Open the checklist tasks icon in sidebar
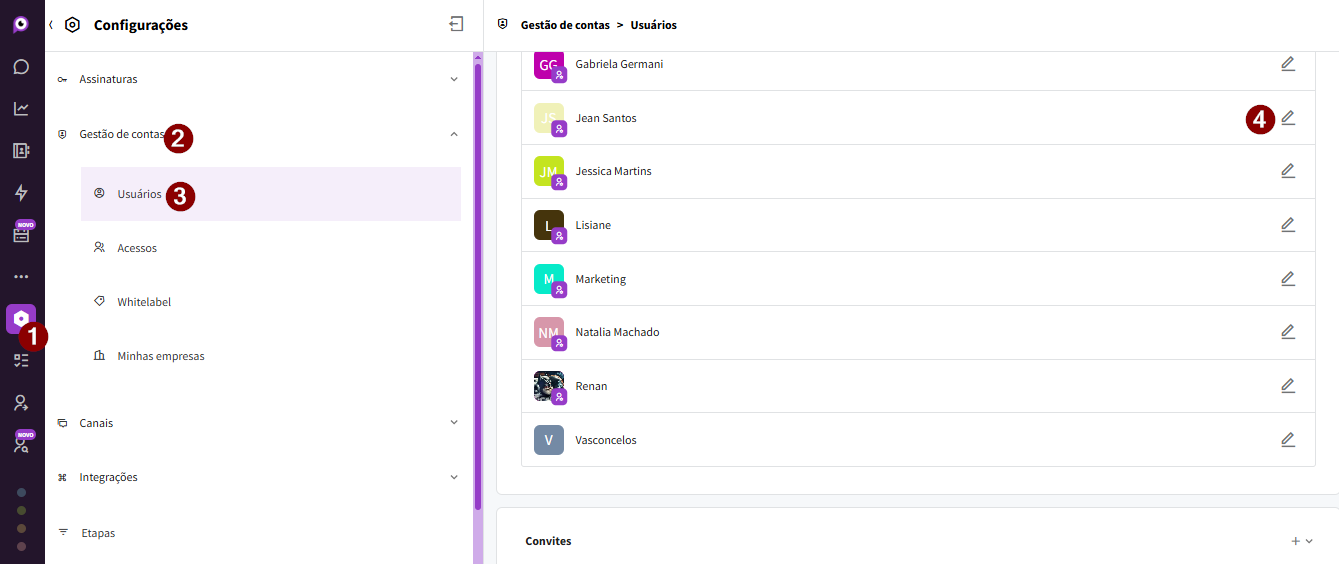The height and width of the screenshot is (564, 1339). coord(21,361)
